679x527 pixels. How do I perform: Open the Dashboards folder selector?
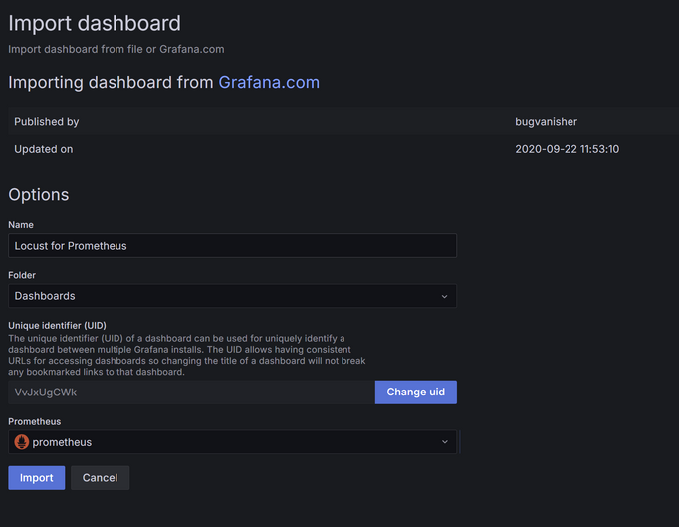pyautogui.click(x=232, y=296)
